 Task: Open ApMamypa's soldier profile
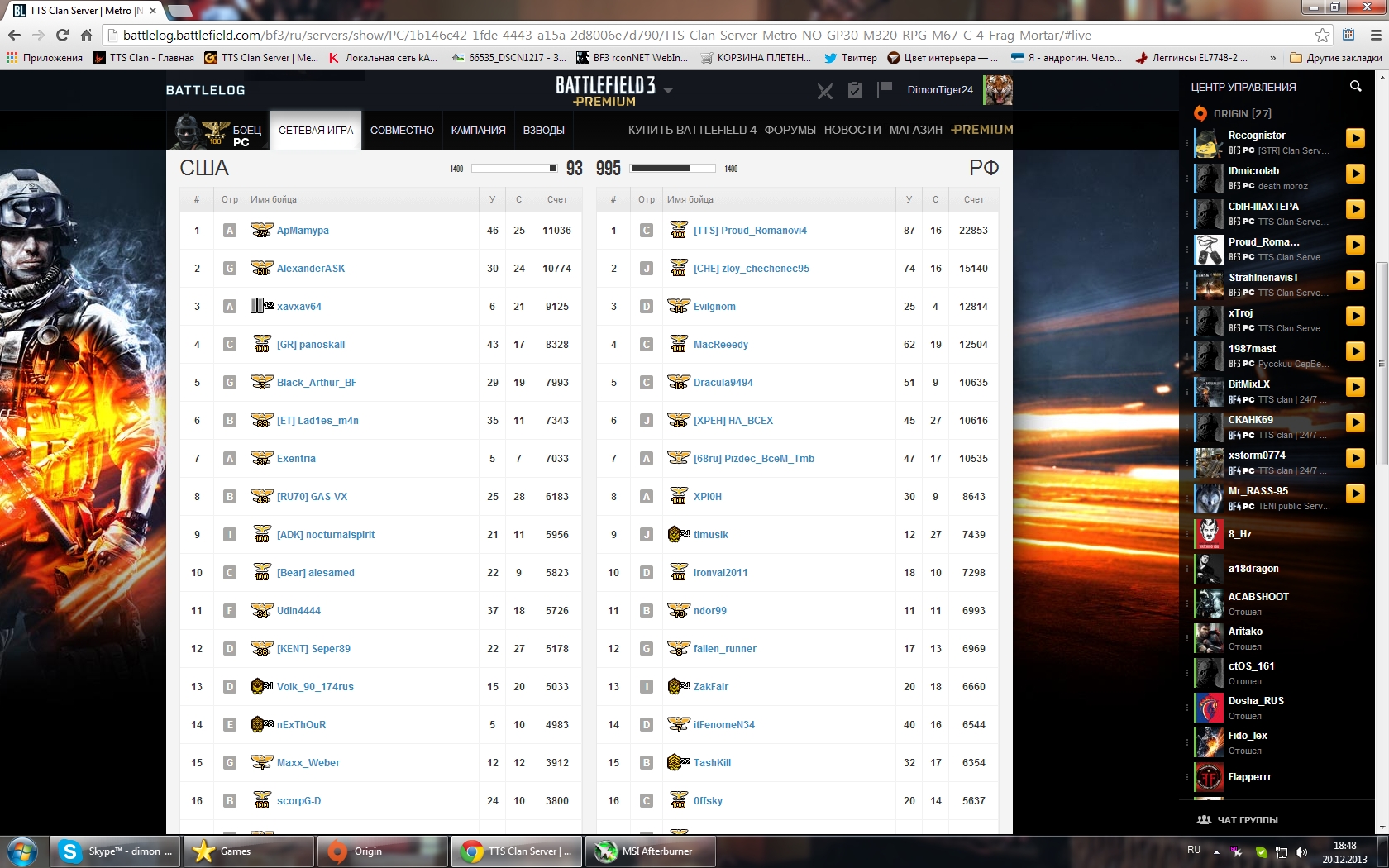point(303,231)
